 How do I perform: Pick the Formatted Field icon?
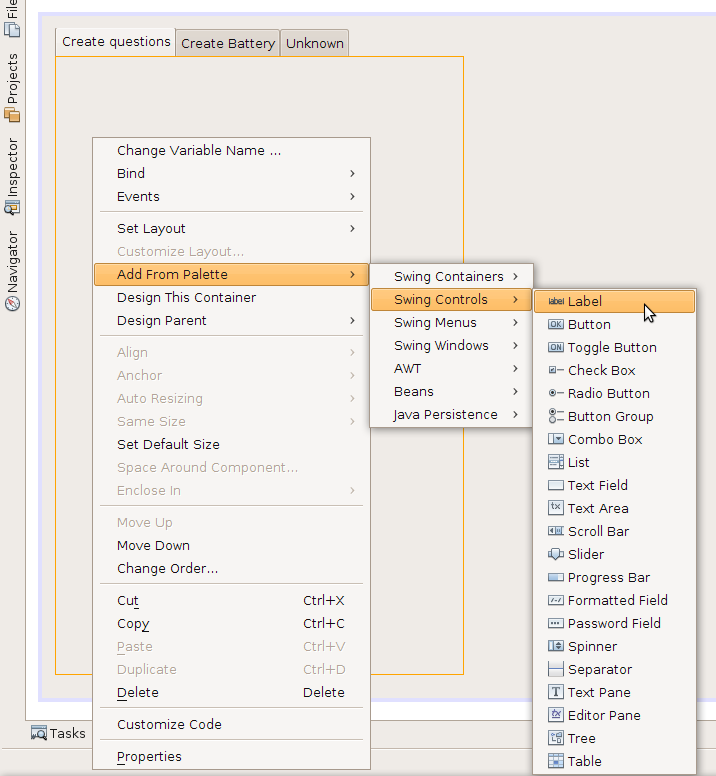click(556, 600)
